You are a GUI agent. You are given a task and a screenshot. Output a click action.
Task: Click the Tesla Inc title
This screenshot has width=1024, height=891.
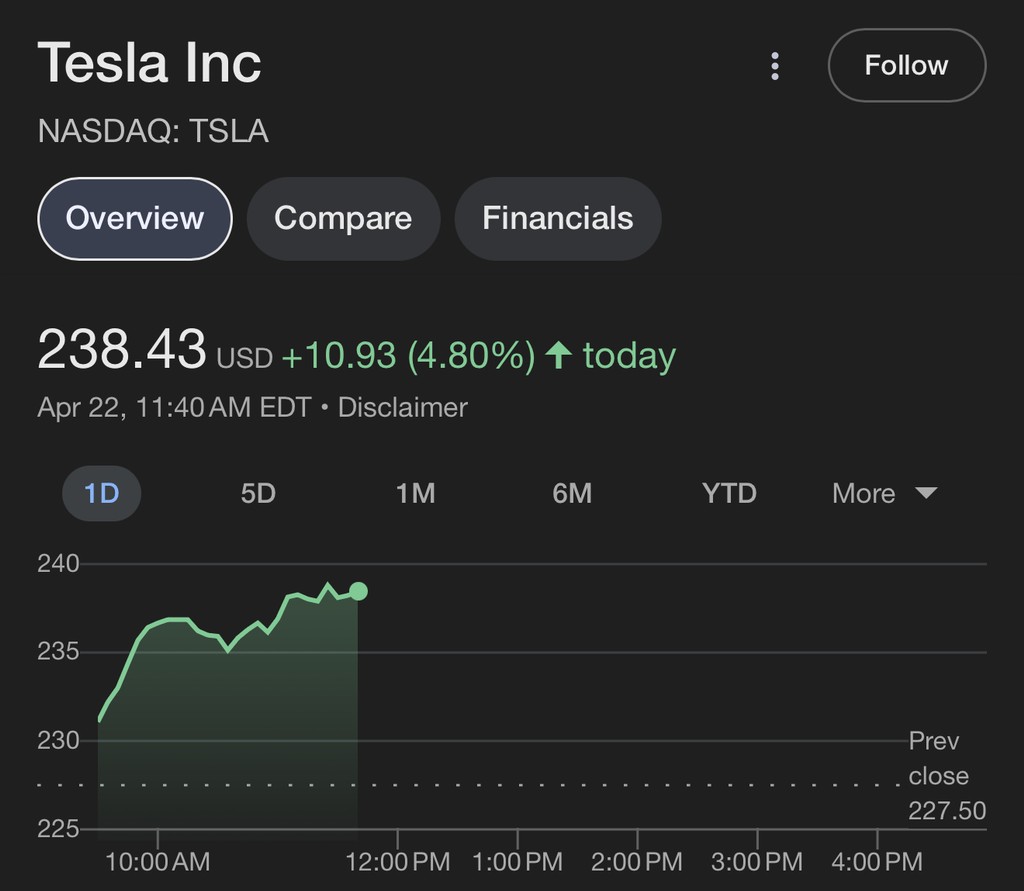150,62
